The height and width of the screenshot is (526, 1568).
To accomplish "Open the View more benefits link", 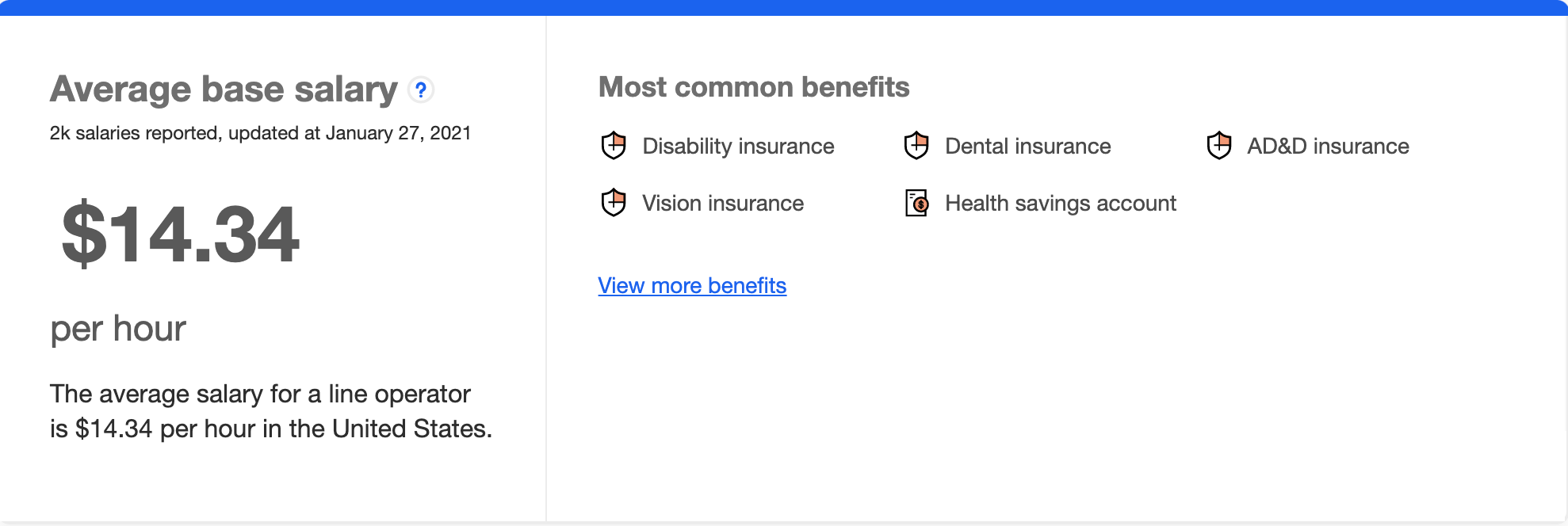I will [692, 285].
